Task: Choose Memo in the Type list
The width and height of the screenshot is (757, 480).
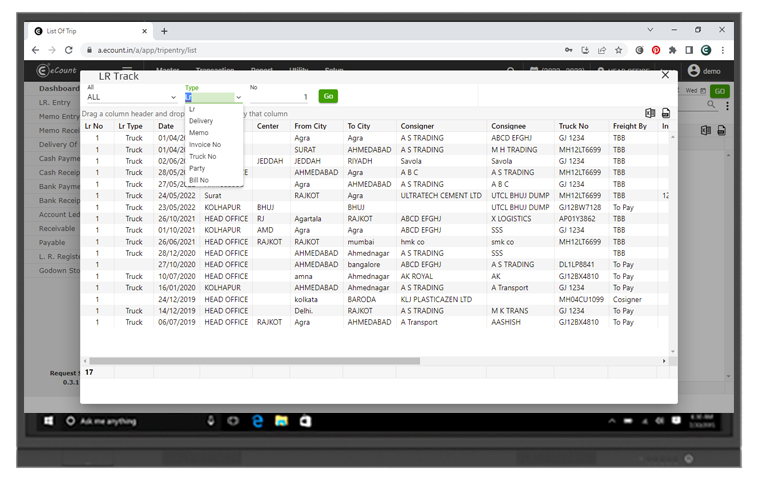Action: coord(198,133)
